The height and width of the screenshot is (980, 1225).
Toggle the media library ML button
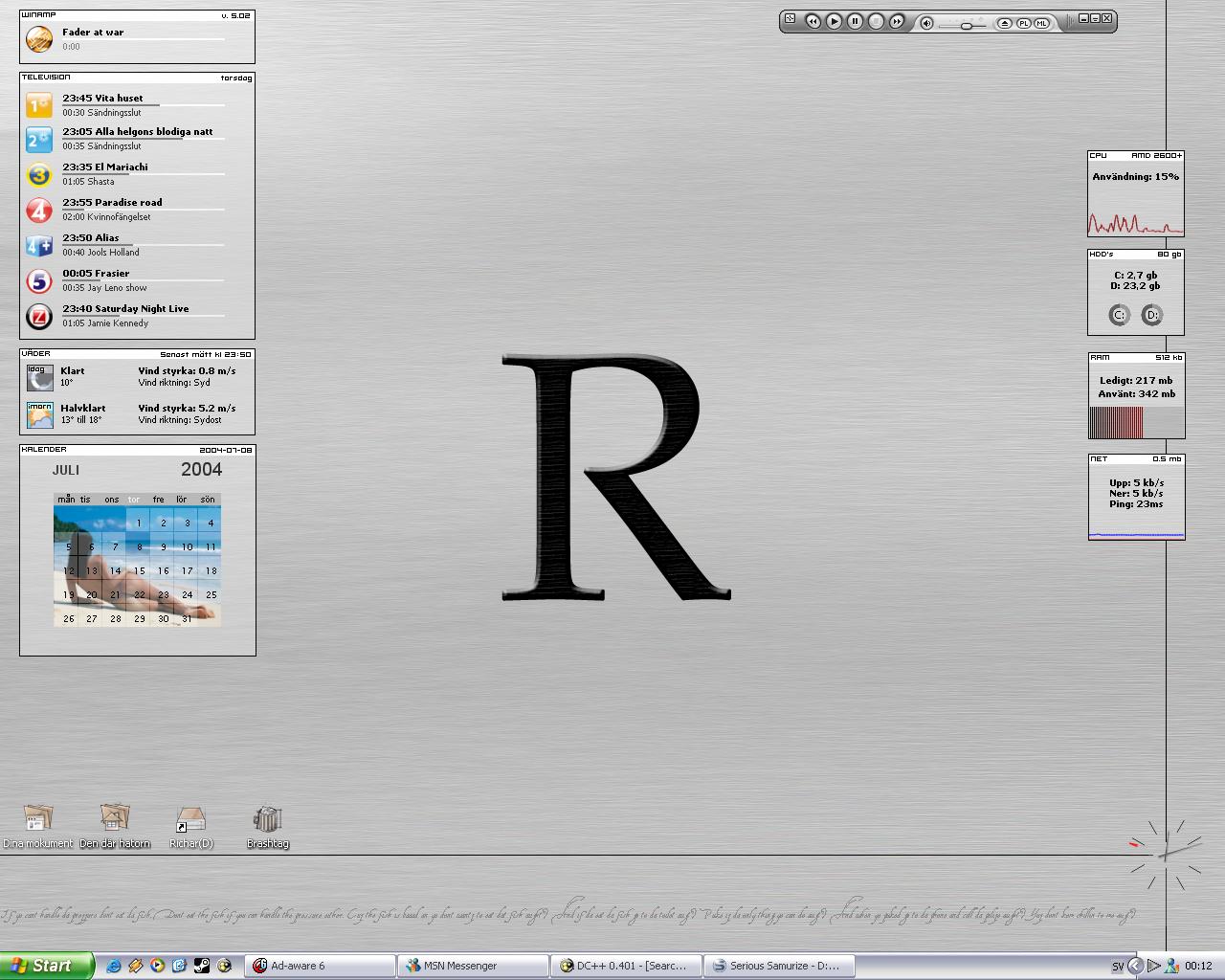1041,23
